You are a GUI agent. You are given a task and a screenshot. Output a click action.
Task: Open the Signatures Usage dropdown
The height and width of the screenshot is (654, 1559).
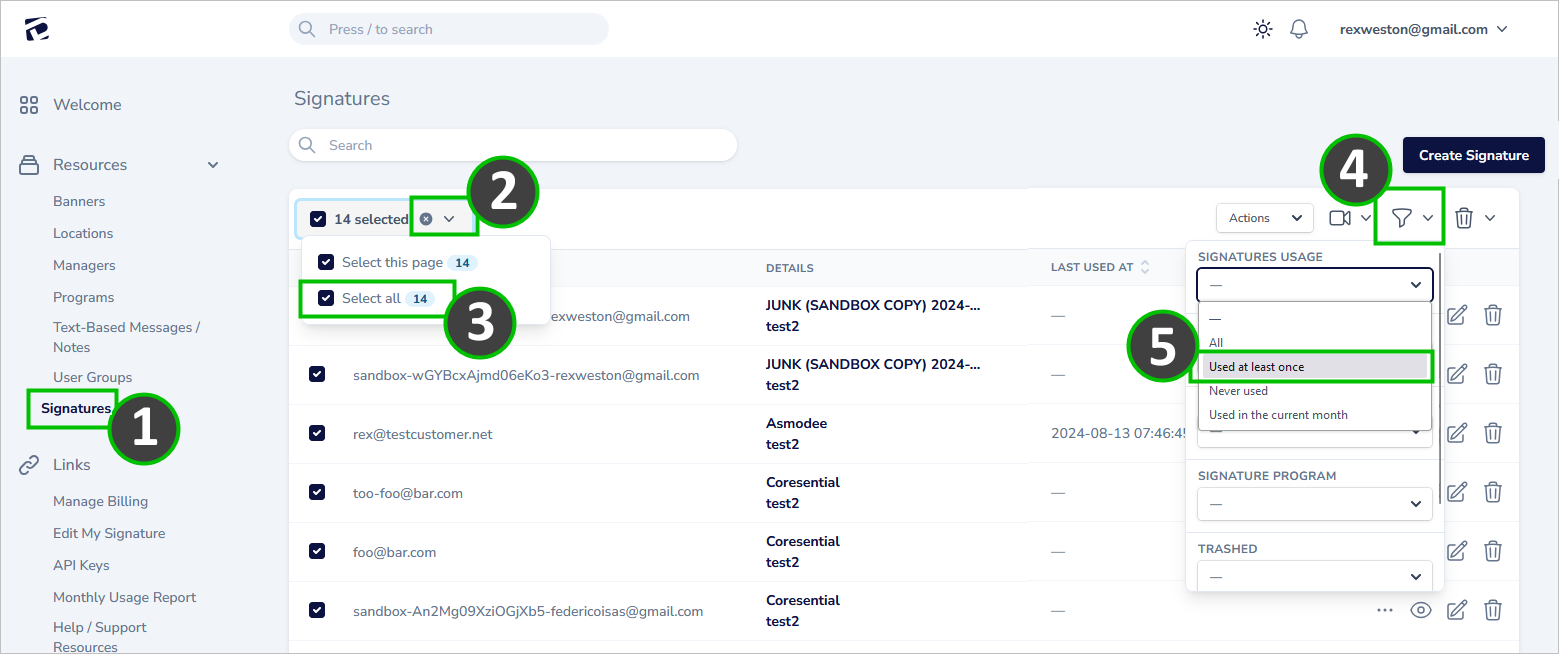tap(1313, 284)
